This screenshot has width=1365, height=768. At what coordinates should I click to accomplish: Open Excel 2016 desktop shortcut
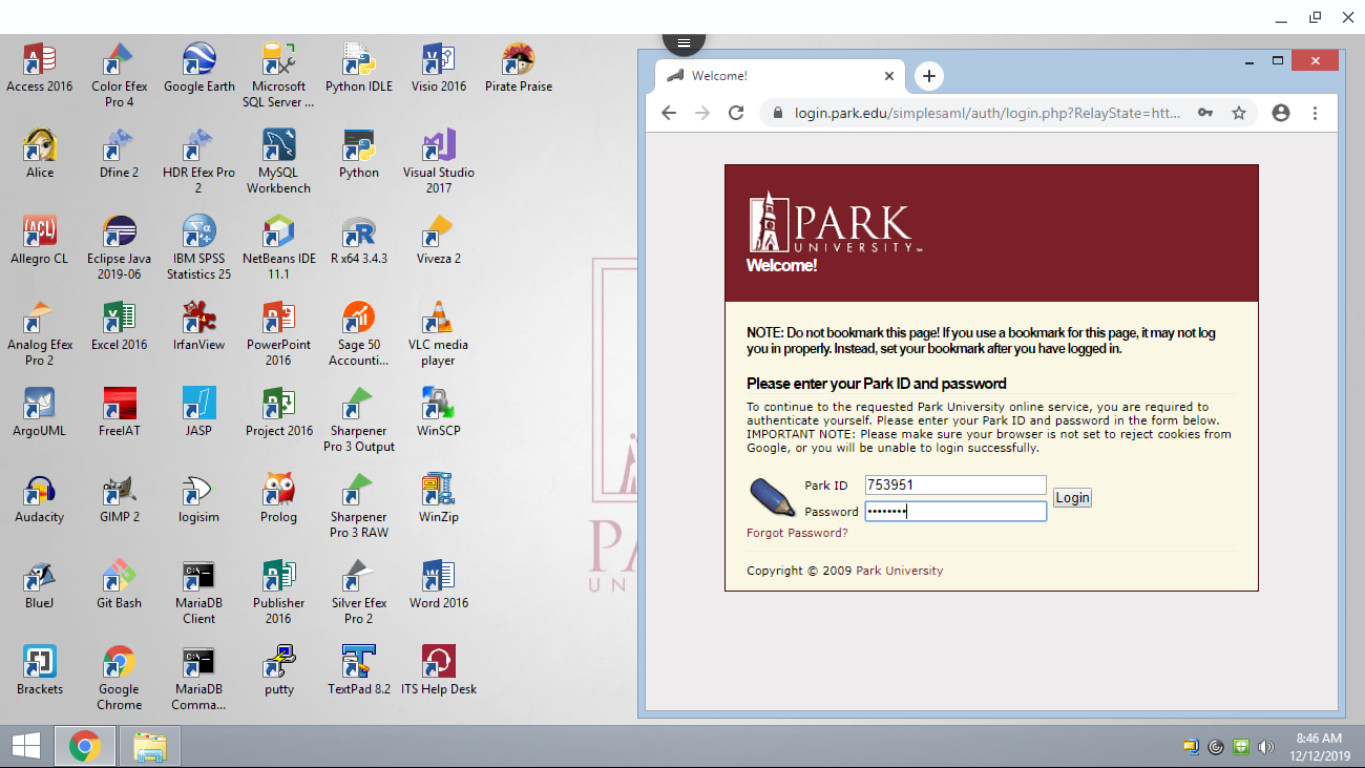tap(119, 326)
